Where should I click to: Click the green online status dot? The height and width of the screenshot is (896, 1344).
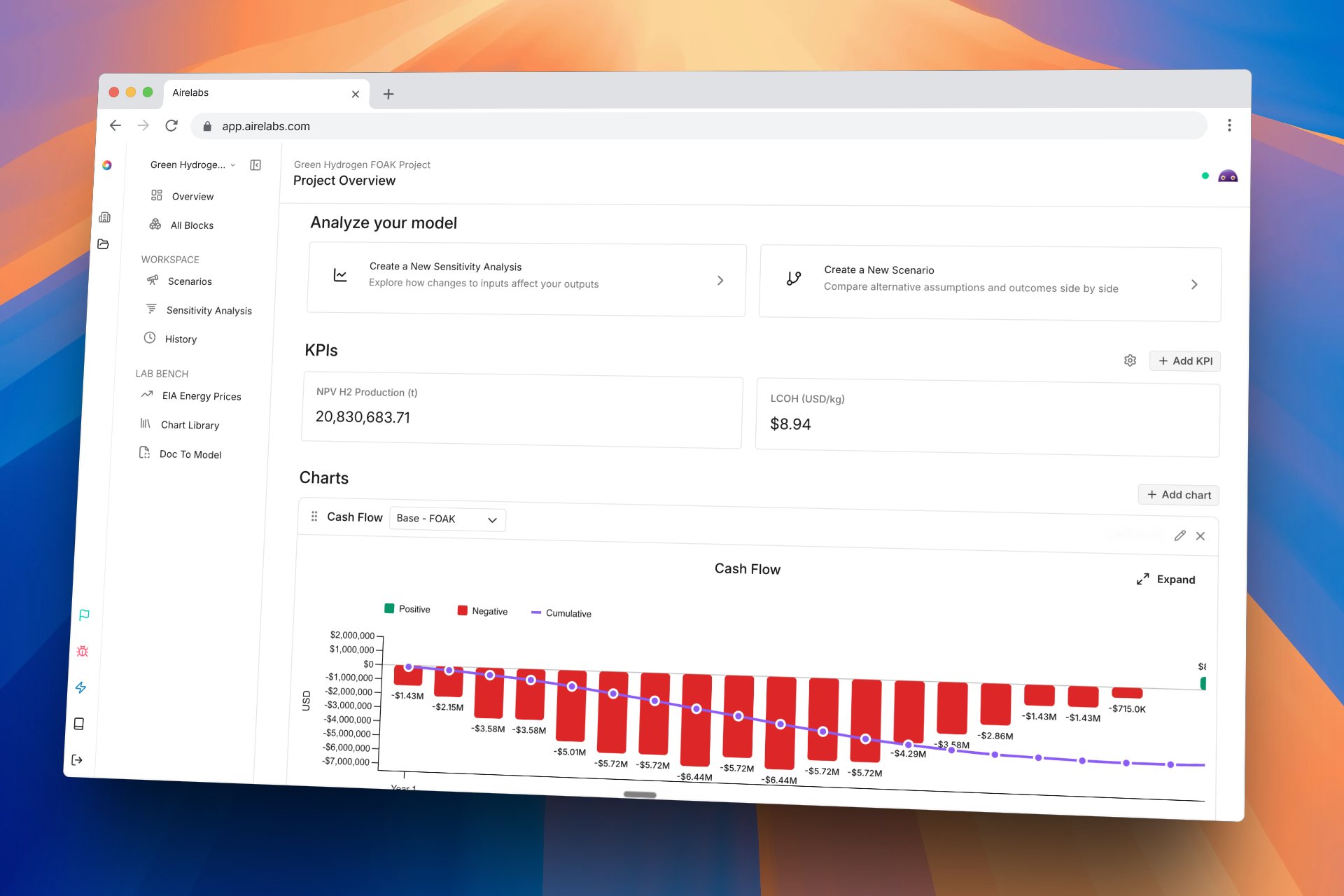[1205, 176]
